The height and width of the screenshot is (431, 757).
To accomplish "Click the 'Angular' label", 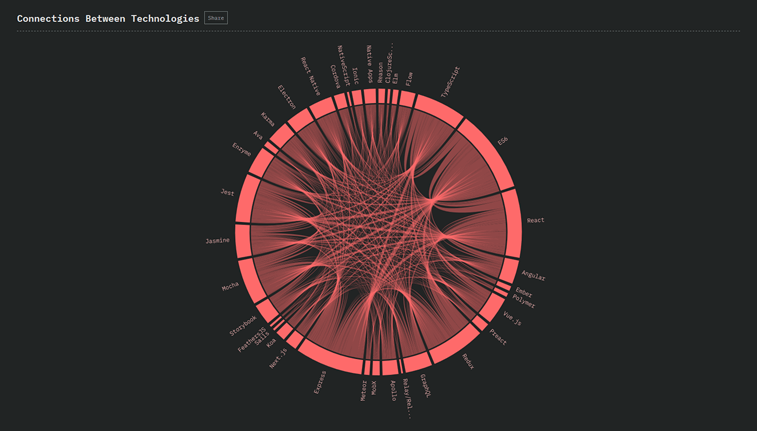I will pos(533,276).
